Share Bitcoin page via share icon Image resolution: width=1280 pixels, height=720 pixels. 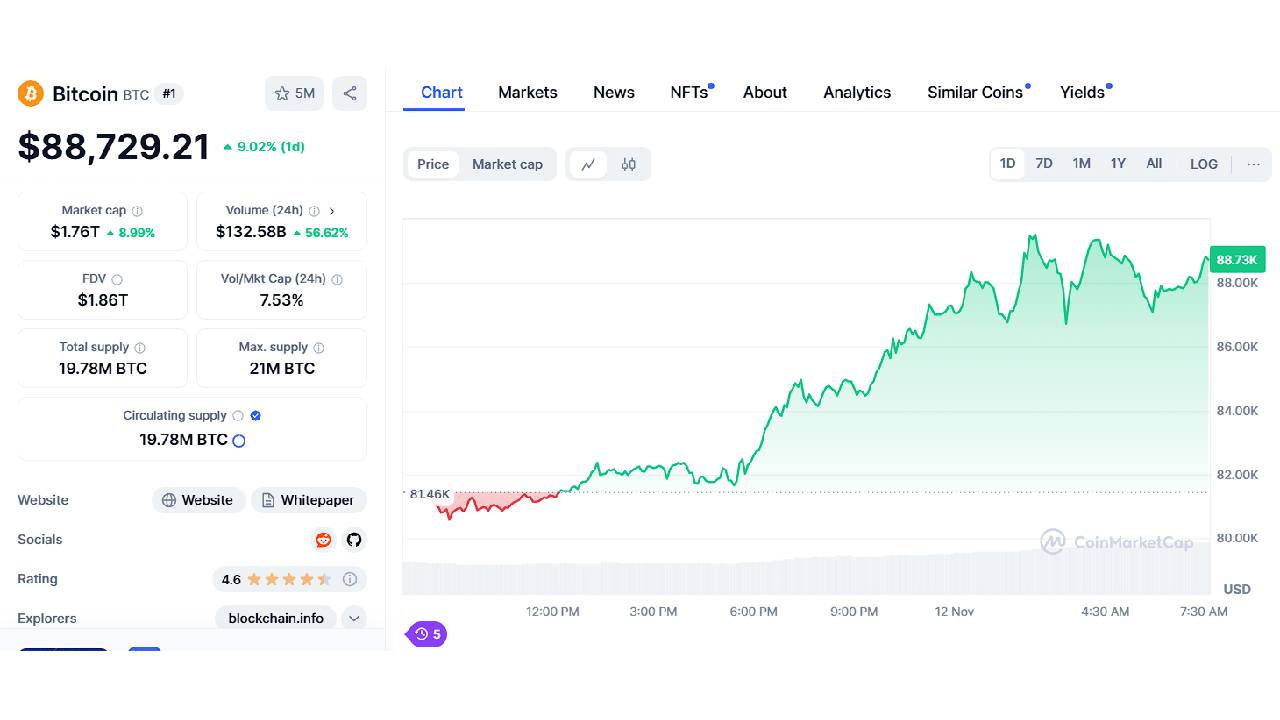350,93
